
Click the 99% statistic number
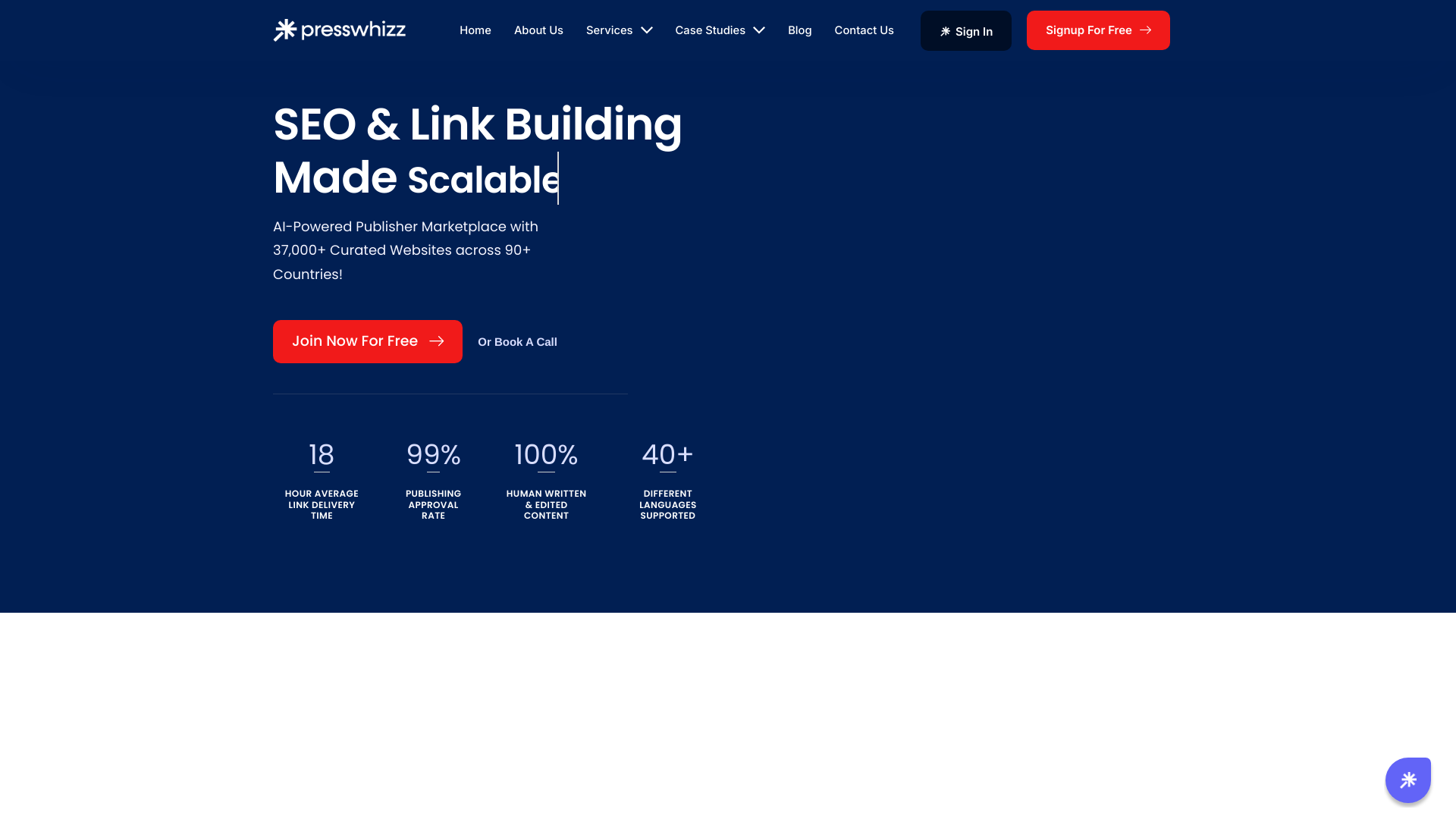(434, 455)
